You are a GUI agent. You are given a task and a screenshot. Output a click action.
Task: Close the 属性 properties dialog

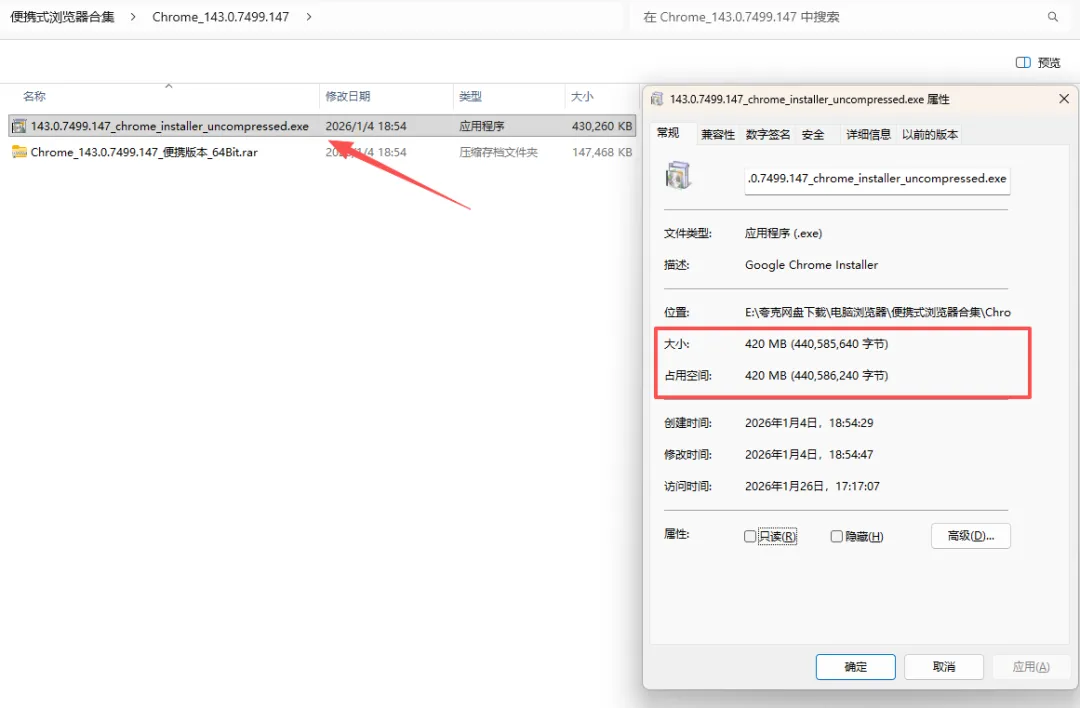[1063, 99]
